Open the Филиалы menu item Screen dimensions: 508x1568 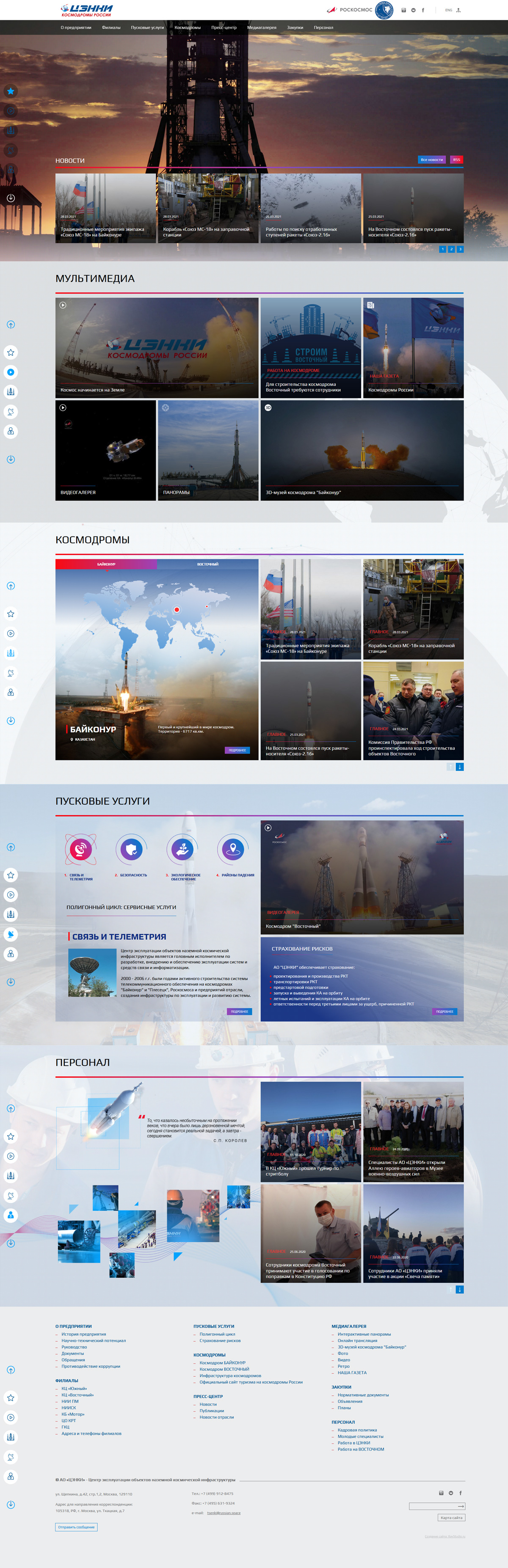tap(111, 28)
